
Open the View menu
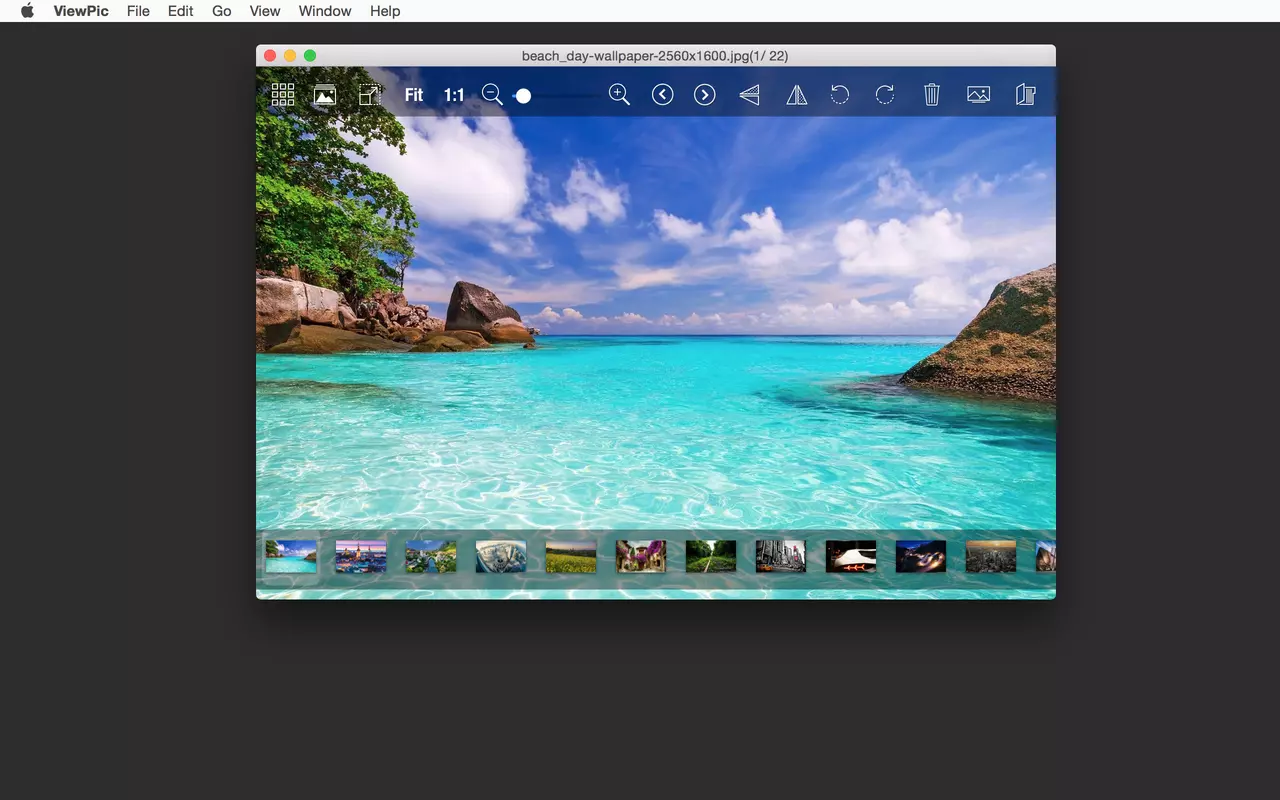[x=265, y=11]
